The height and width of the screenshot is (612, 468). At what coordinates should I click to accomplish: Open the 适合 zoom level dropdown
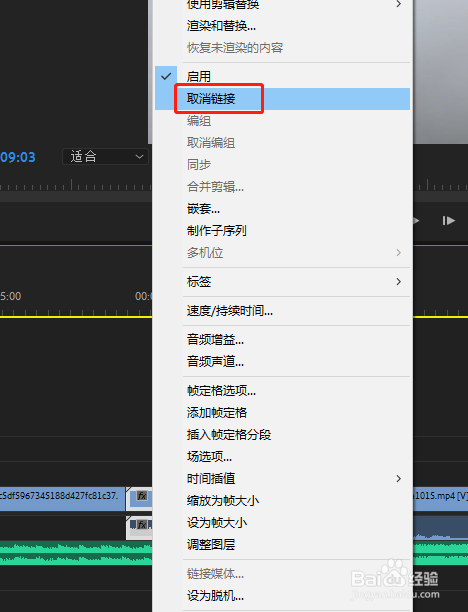pos(105,157)
